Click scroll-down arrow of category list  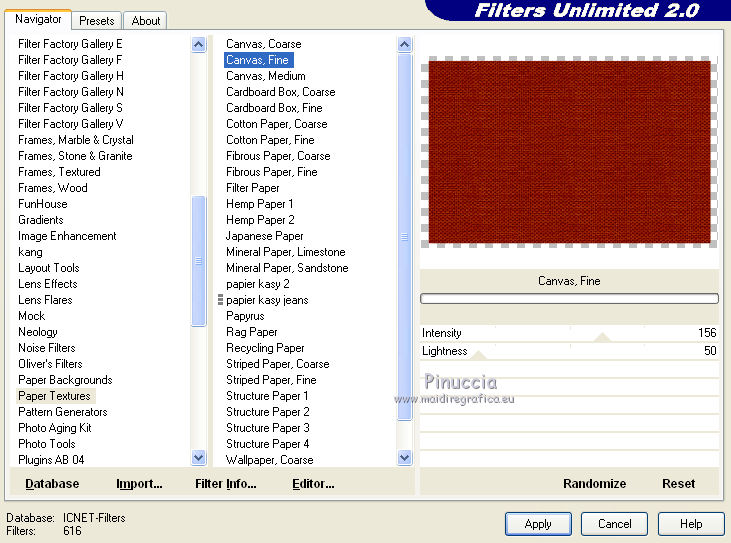pos(199,458)
